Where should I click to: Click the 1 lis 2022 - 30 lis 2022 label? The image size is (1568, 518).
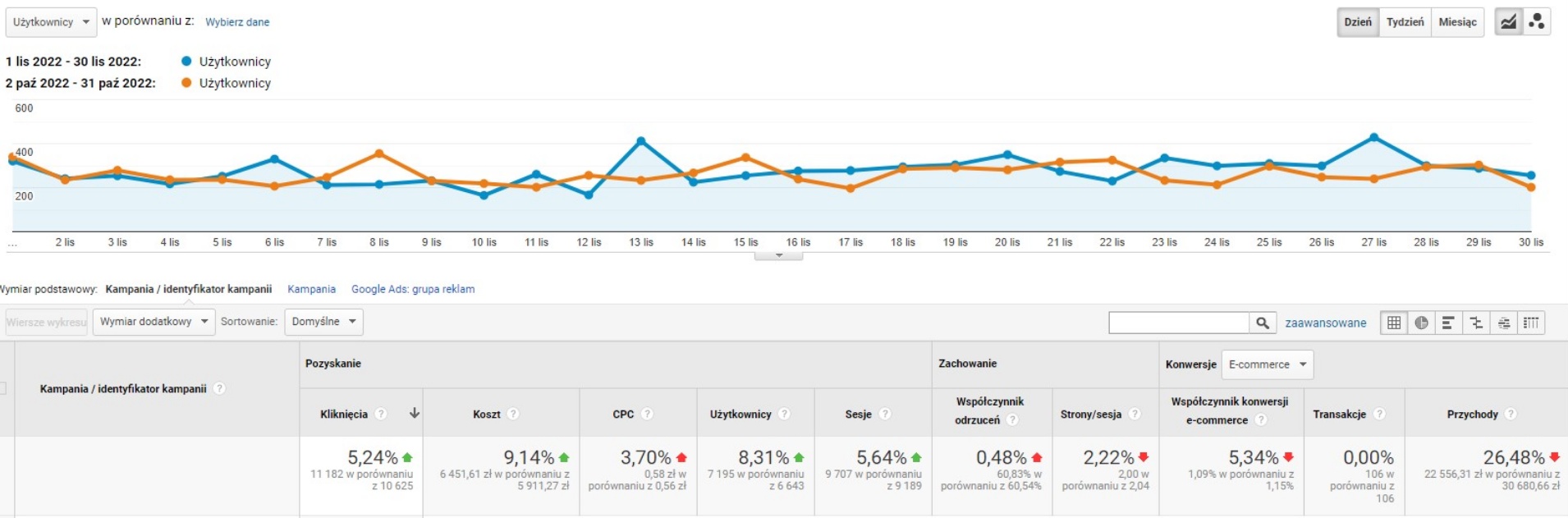73,62
